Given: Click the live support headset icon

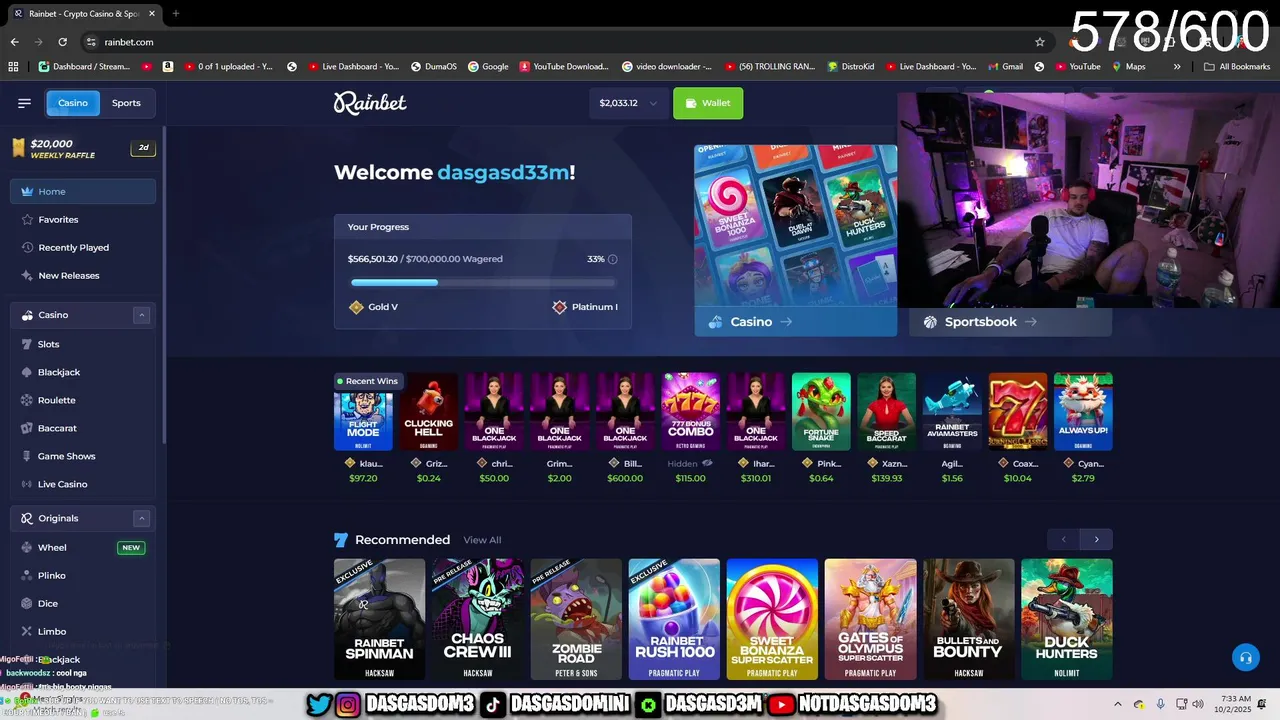Looking at the screenshot, I should 1245,657.
